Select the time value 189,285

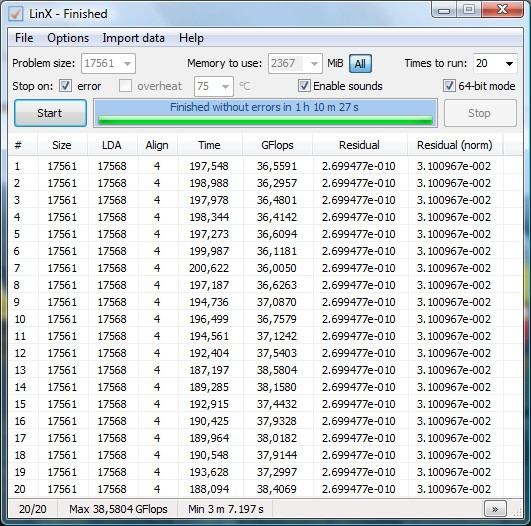click(x=209, y=387)
